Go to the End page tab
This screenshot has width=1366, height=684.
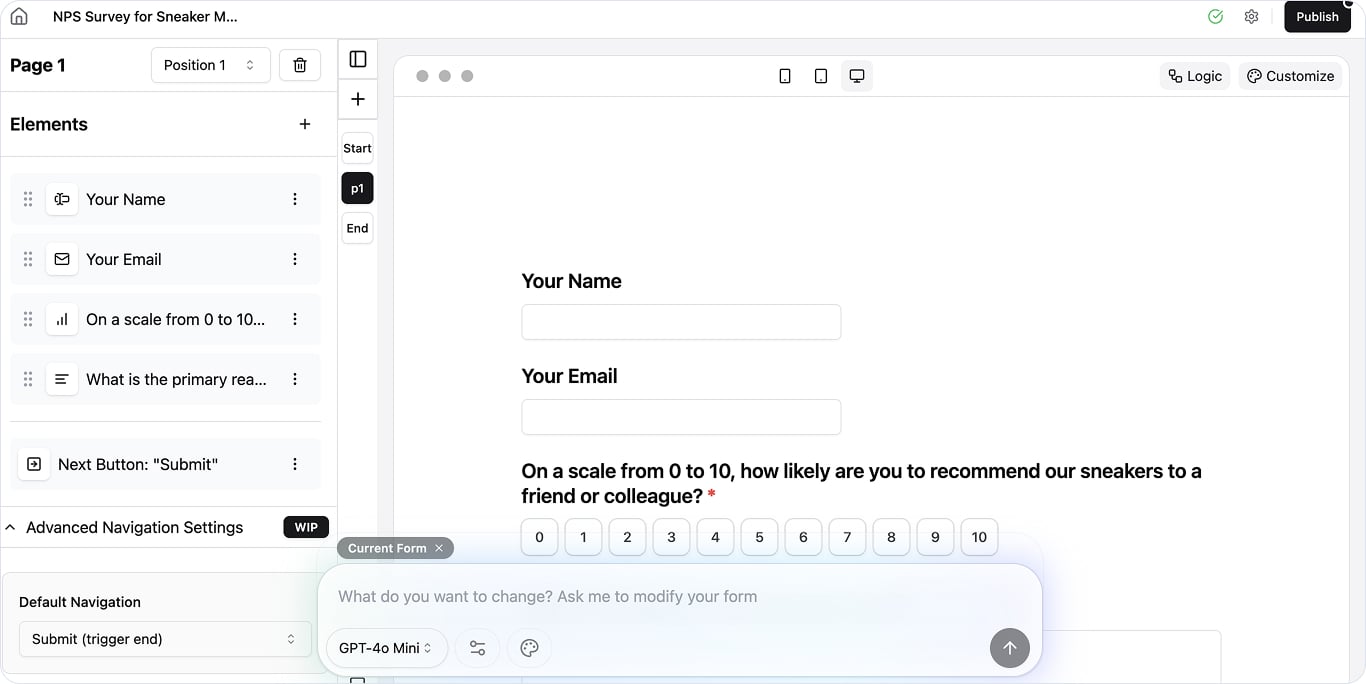(357, 228)
